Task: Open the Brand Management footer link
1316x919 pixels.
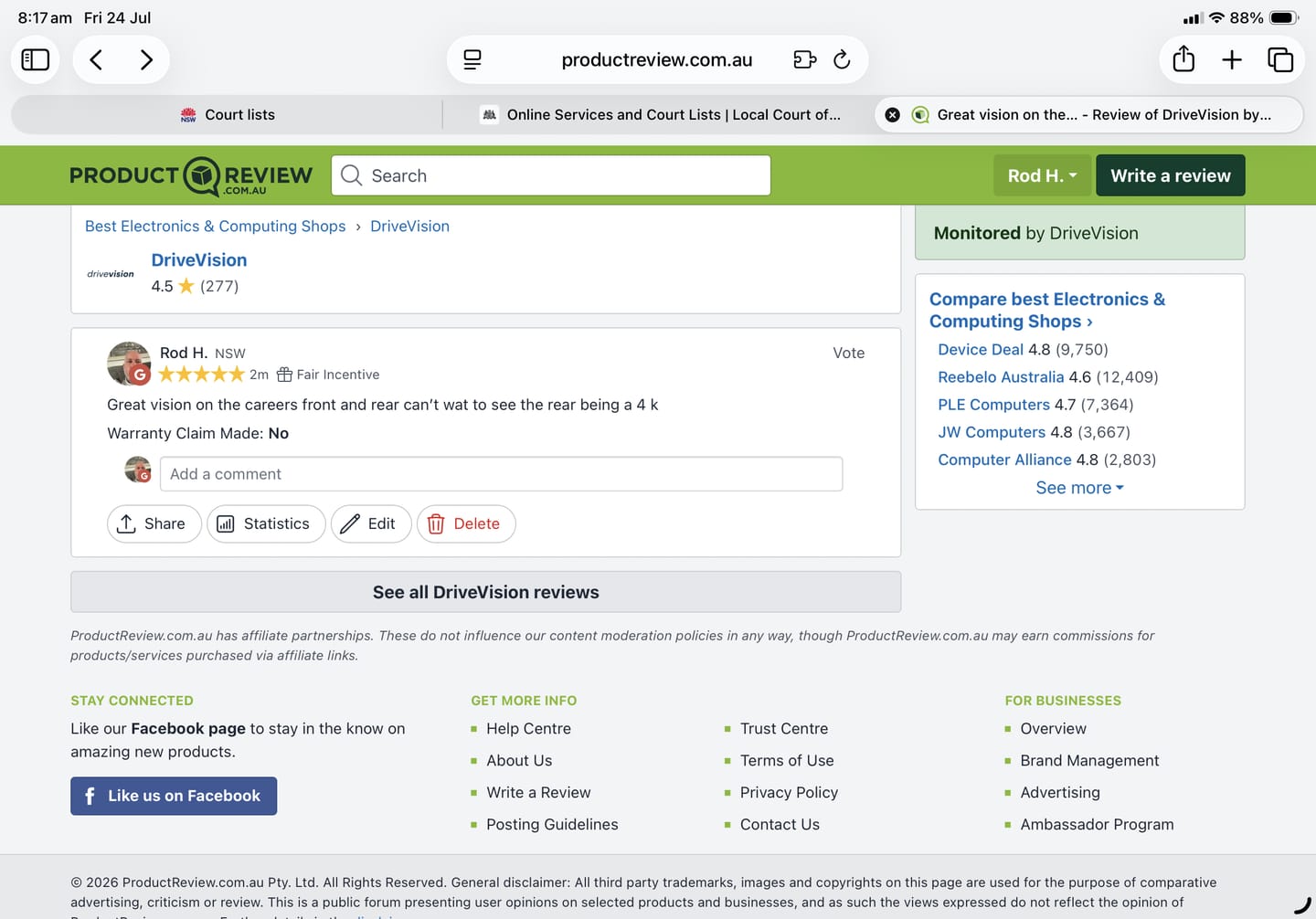Action: [1089, 761]
